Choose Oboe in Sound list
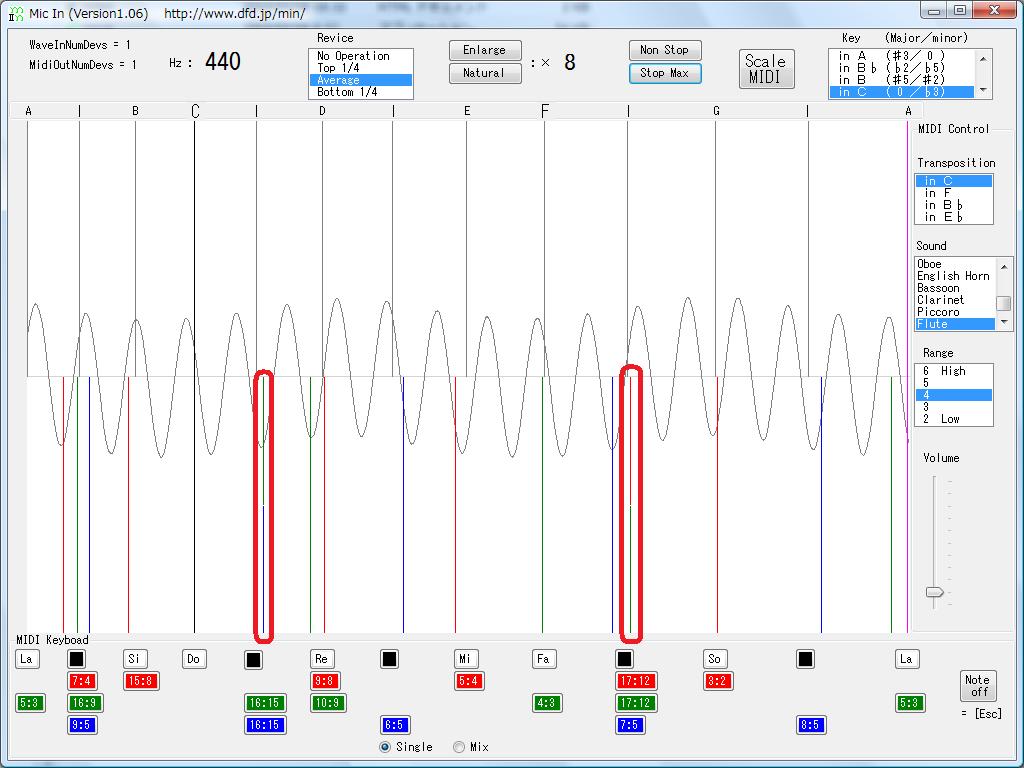 point(955,264)
